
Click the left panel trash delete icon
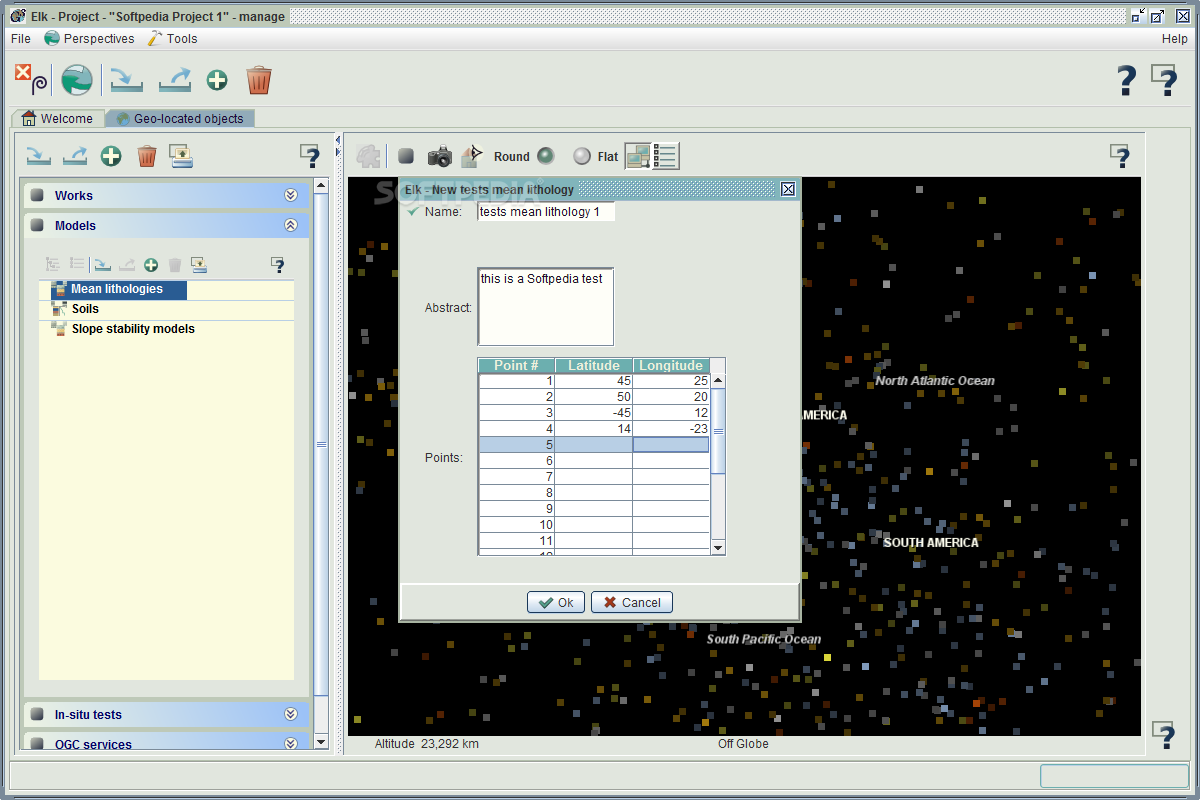pyautogui.click(x=147, y=156)
